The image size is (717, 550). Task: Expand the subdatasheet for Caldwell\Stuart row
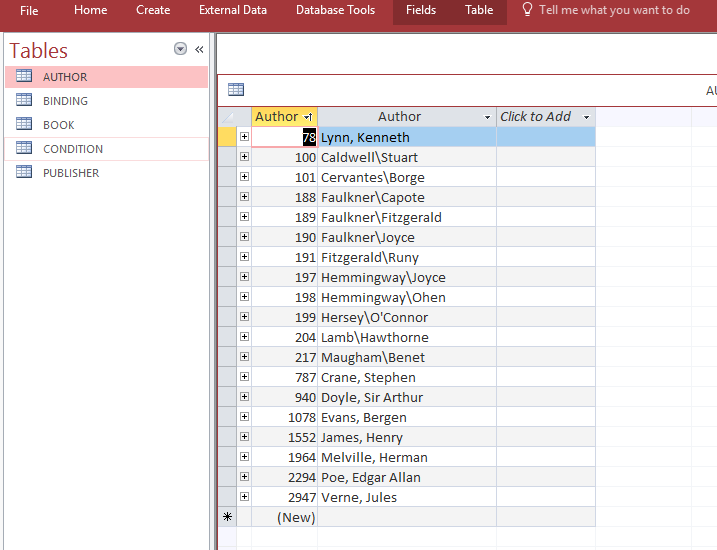[x=244, y=157]
